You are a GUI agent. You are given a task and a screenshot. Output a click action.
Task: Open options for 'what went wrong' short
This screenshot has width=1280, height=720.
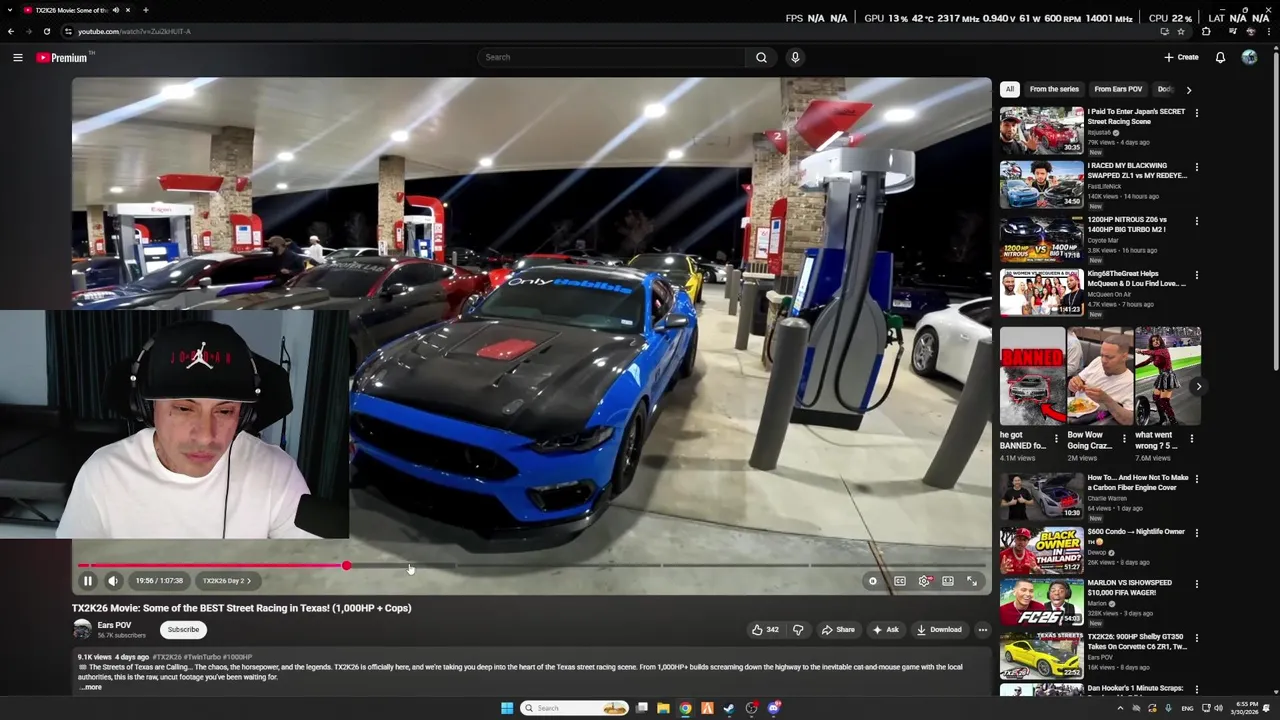click(x=1192, y=438)
